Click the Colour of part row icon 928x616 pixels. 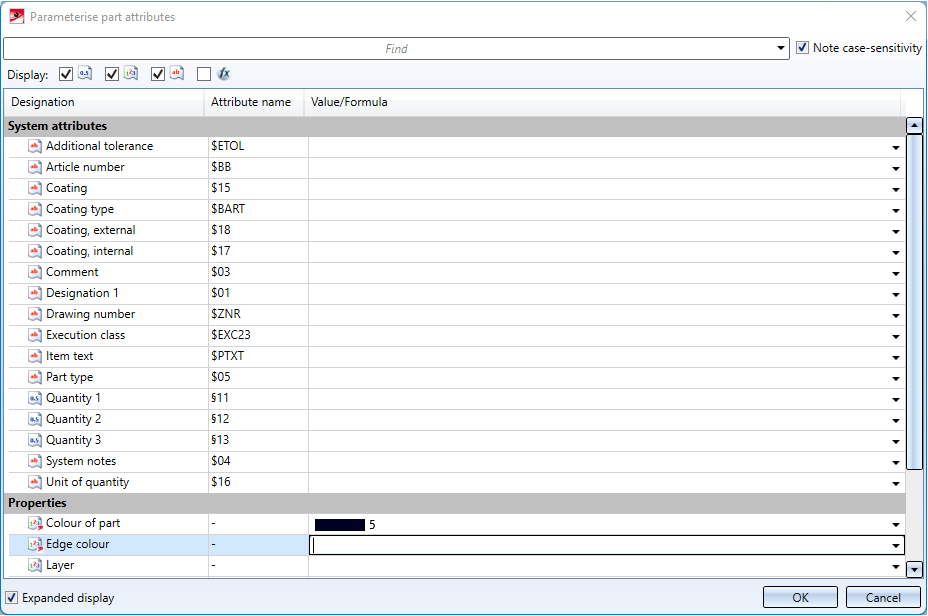(x=36, y=524)
